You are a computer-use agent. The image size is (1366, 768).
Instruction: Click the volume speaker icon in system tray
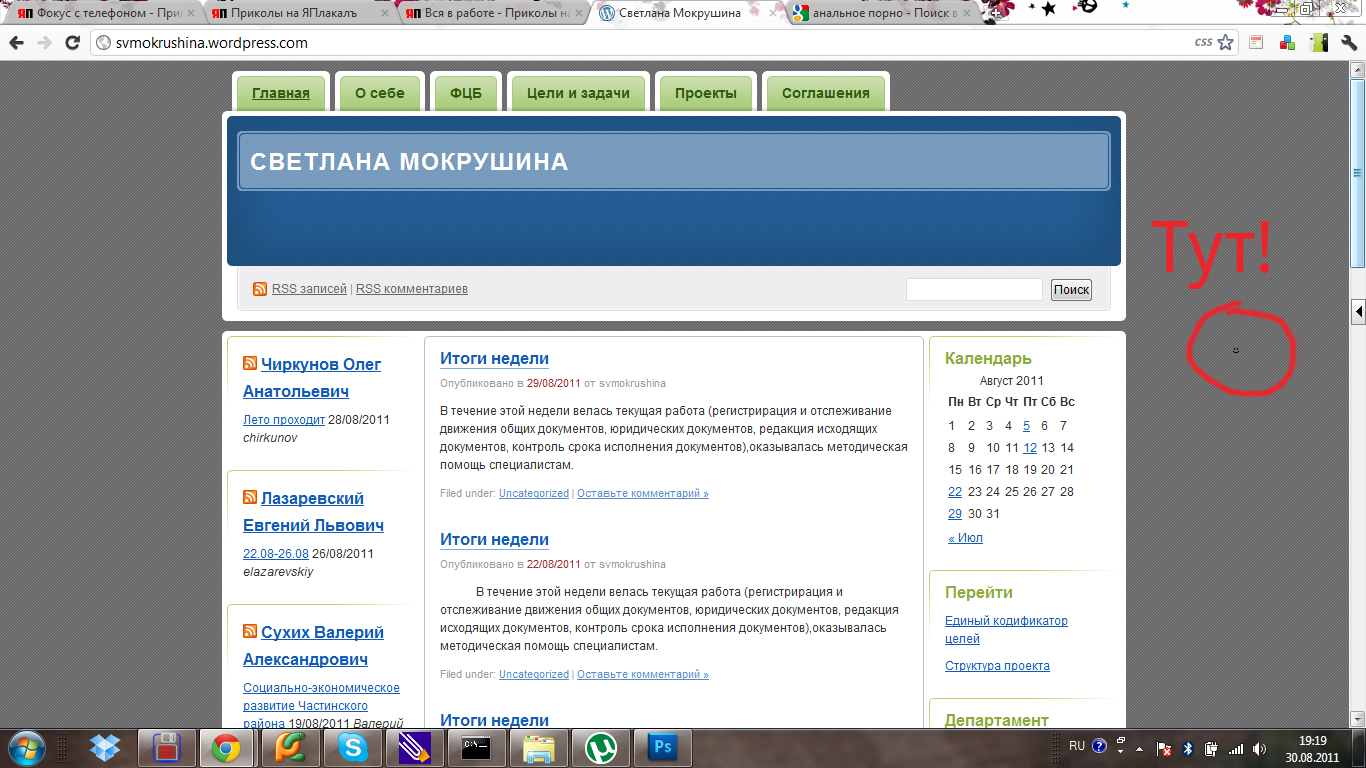(1259, 748)
